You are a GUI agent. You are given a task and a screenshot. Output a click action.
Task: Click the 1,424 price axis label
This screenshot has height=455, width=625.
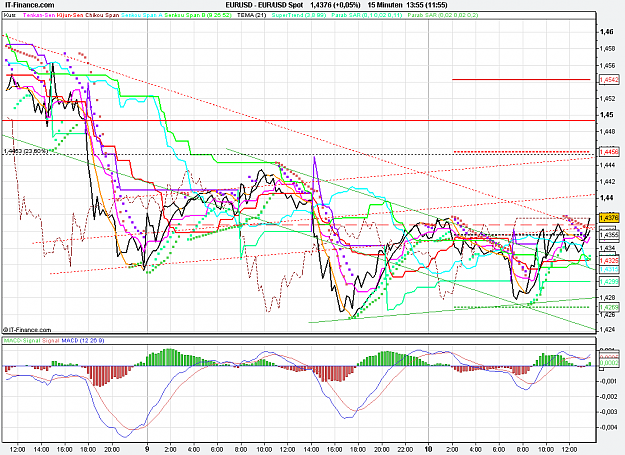pos(607,330)
